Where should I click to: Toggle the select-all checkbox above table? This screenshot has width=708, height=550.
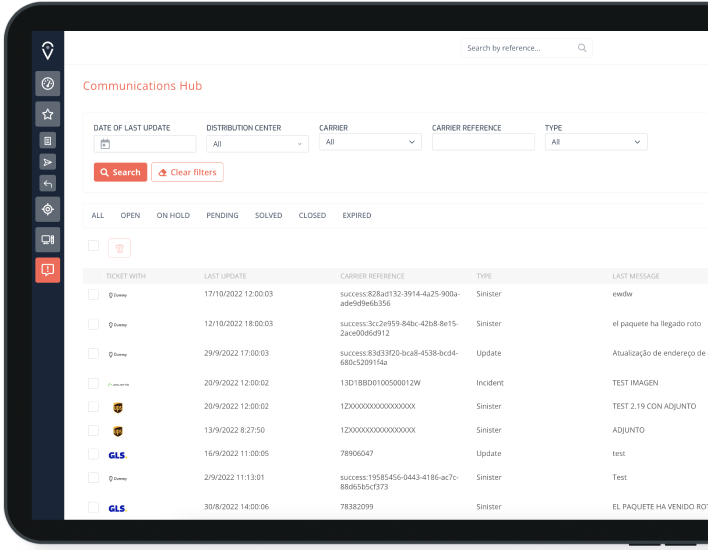93,246
